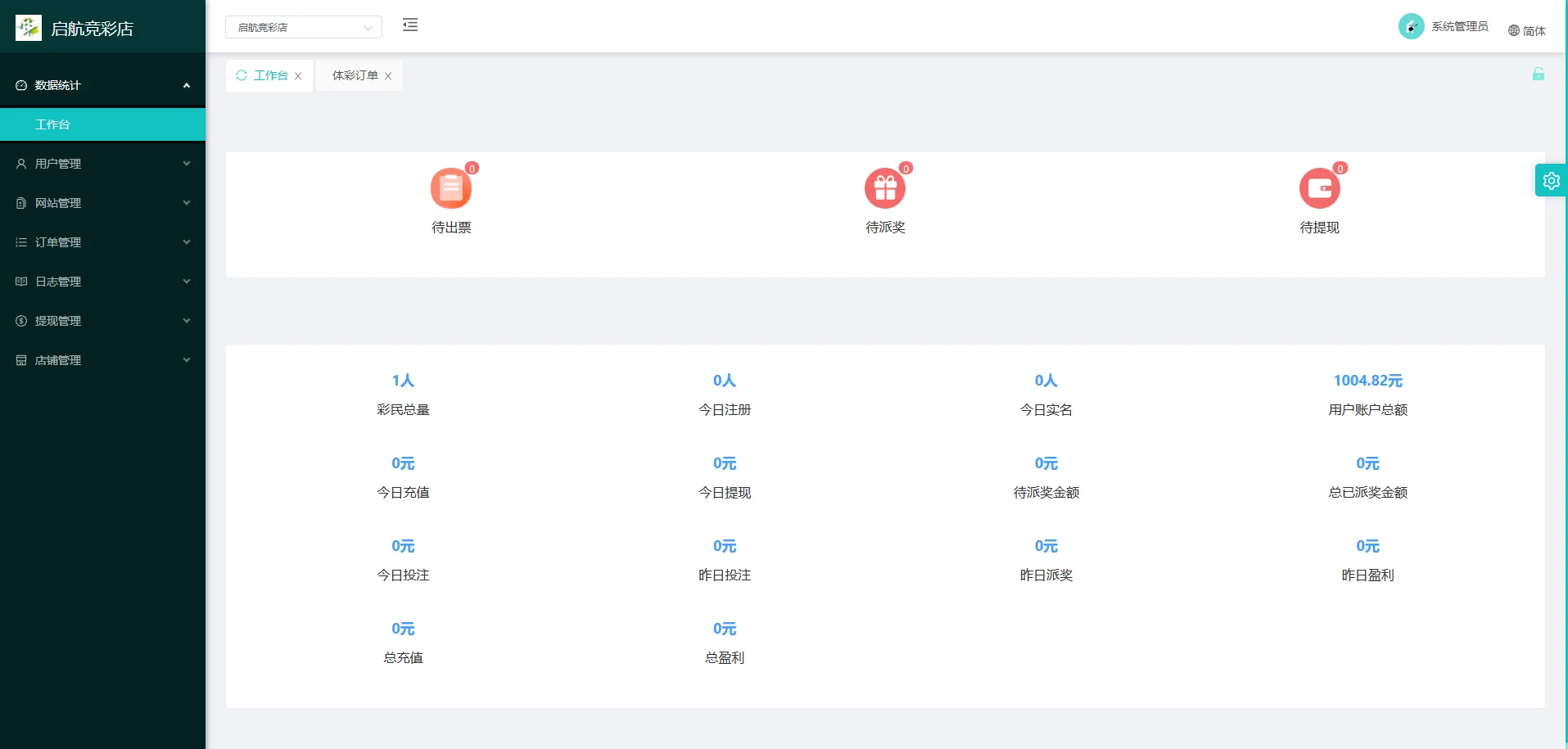Click the sidebar collapse icon next to store selector

point(409,25)
